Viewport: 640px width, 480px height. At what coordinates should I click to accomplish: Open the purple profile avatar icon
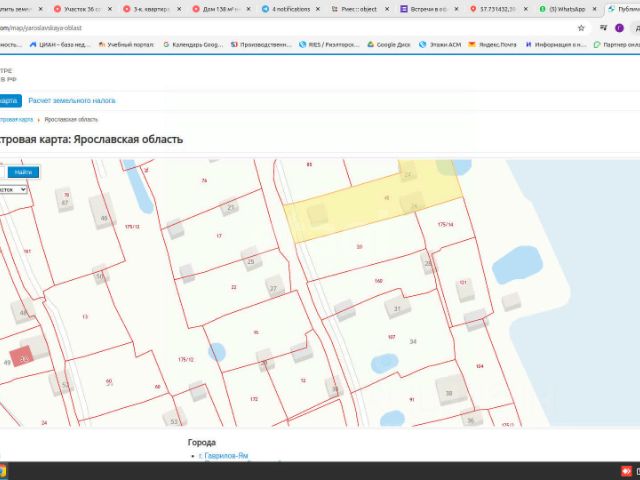click(619, 28)
